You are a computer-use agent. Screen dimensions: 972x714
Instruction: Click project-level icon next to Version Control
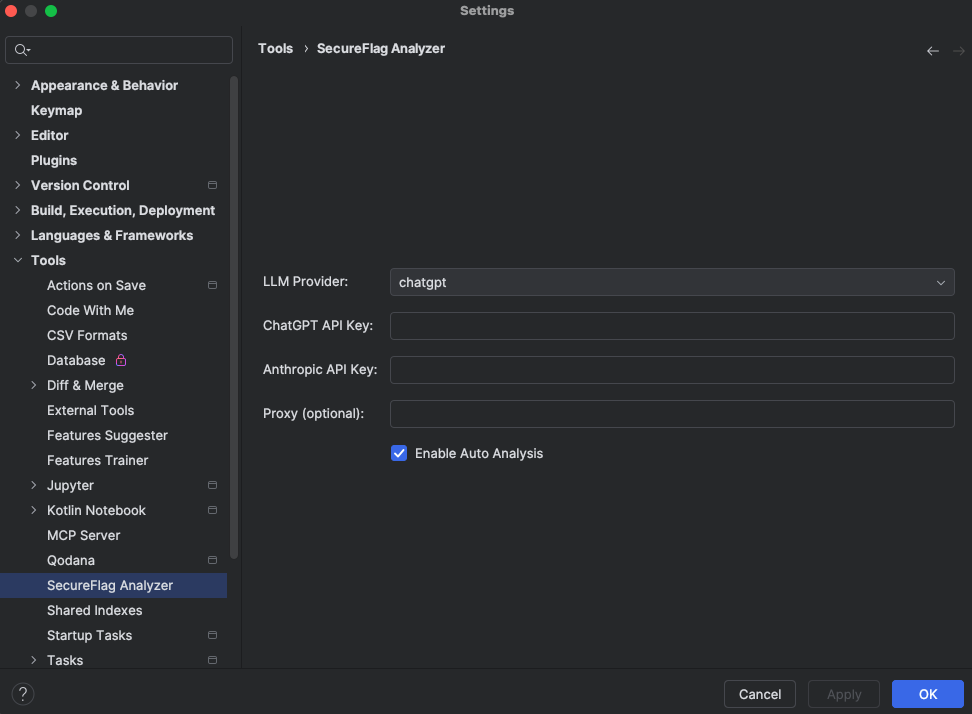212,186
